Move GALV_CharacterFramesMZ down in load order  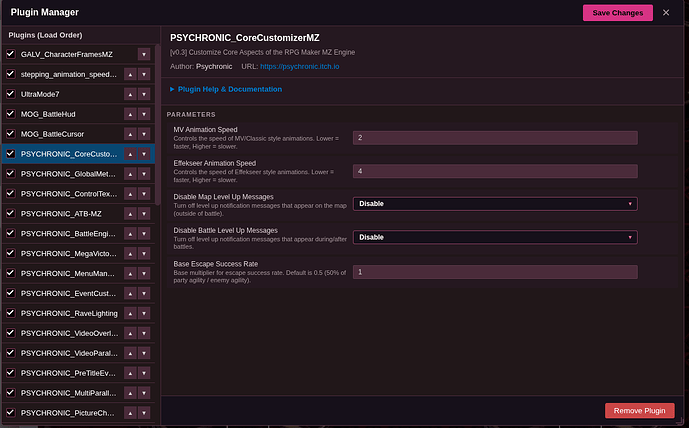click(x=144, y=54)
